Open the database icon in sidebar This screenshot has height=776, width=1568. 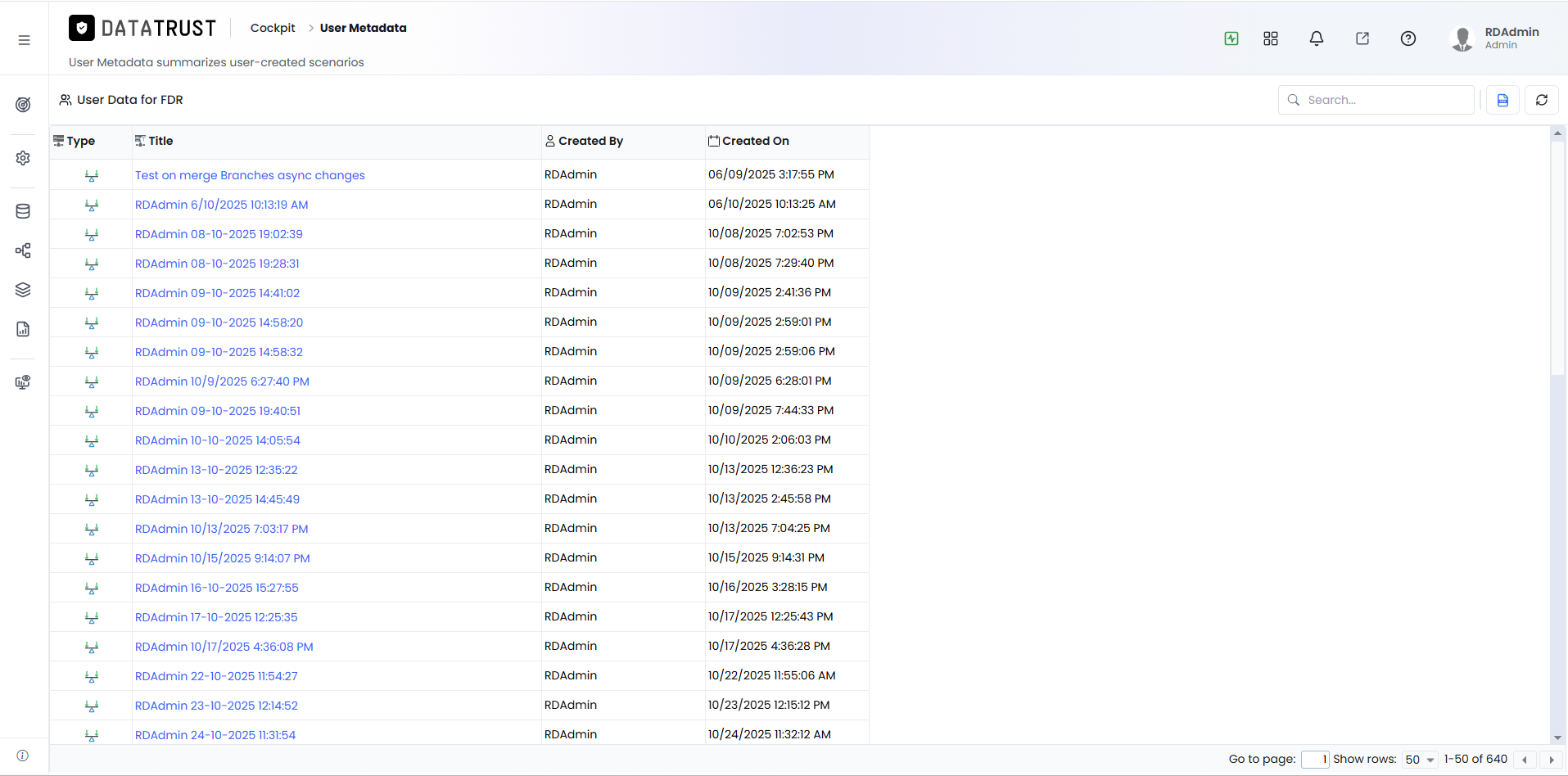23,211
